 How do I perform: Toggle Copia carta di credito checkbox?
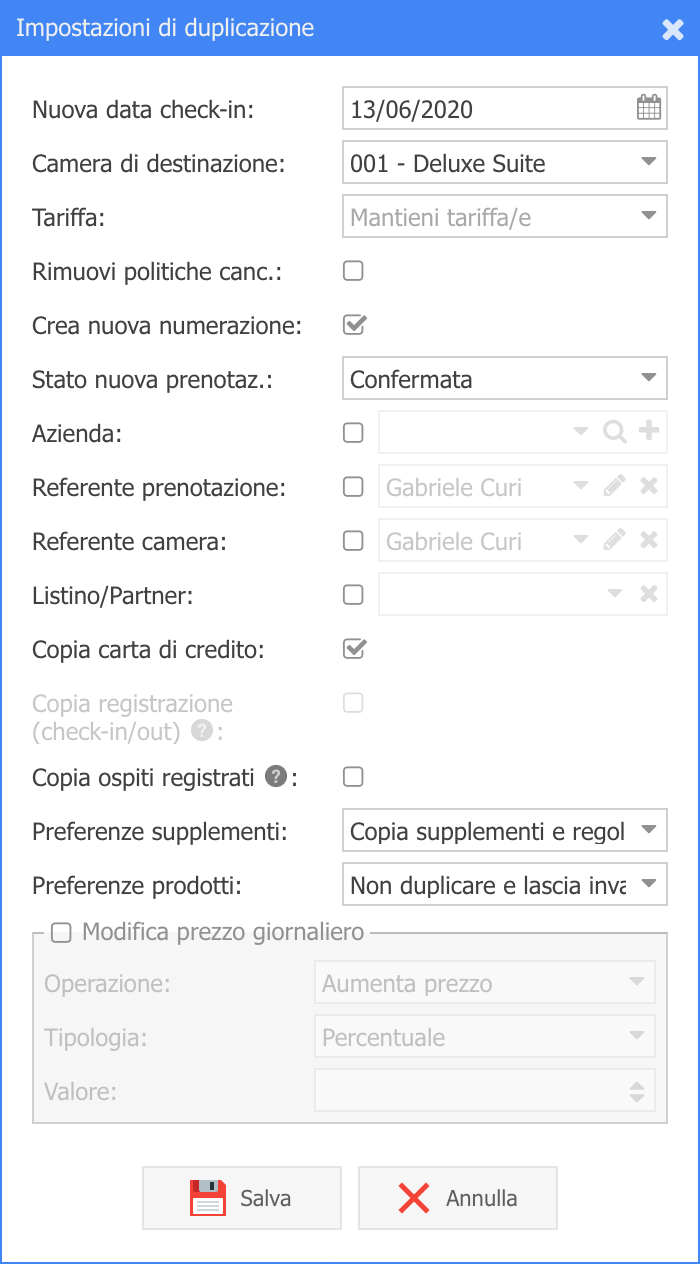[x=354, y=648]
